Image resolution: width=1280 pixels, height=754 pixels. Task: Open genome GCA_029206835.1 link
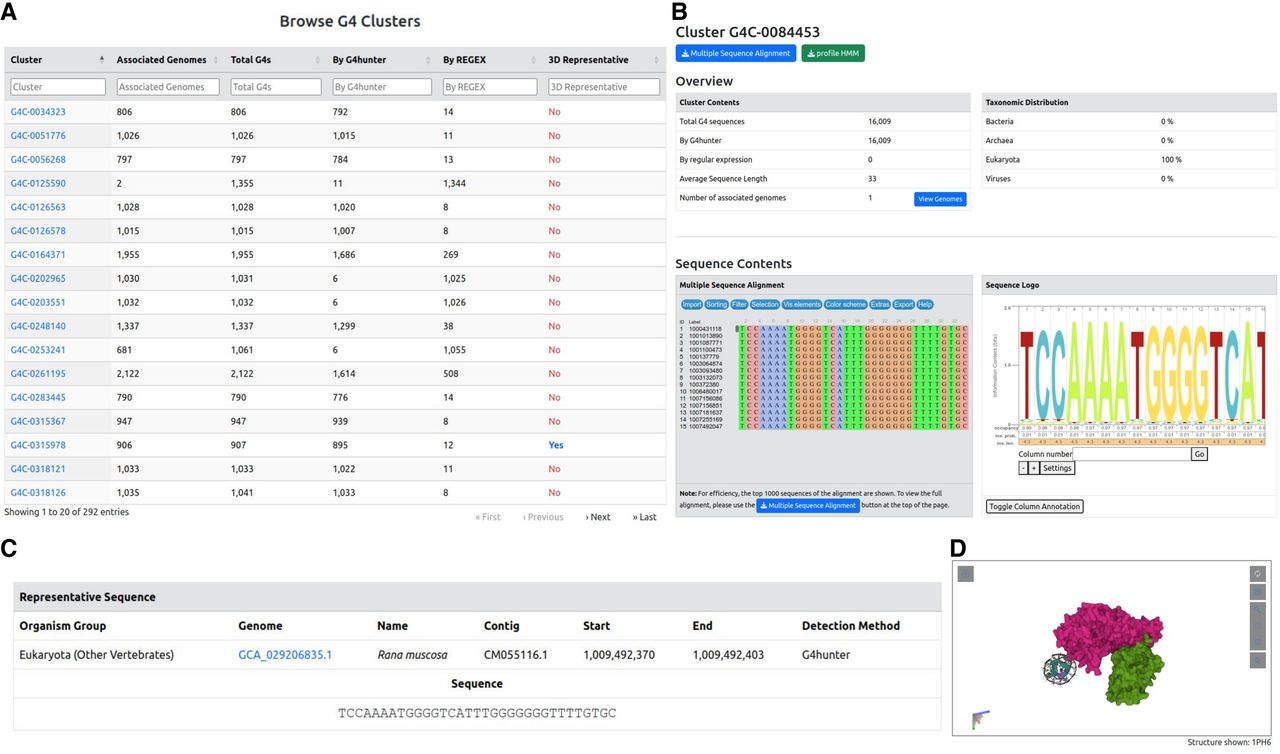pyautogui.click(x=285, y=655)
